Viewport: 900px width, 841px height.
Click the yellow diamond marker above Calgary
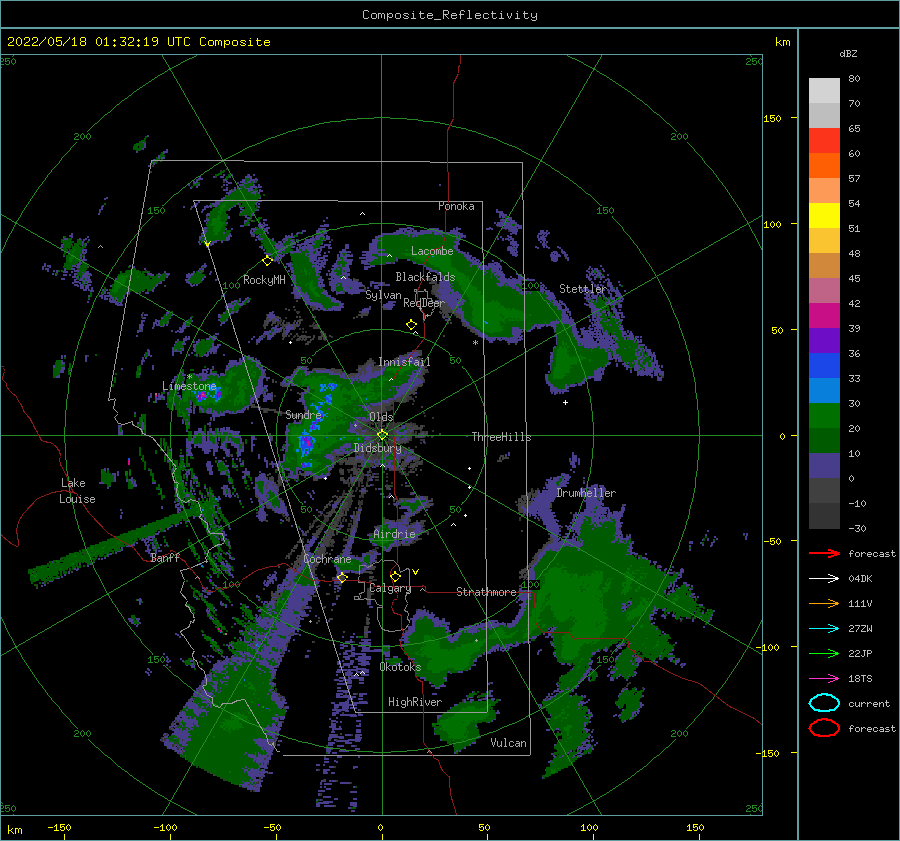click(x=395, y=576)
